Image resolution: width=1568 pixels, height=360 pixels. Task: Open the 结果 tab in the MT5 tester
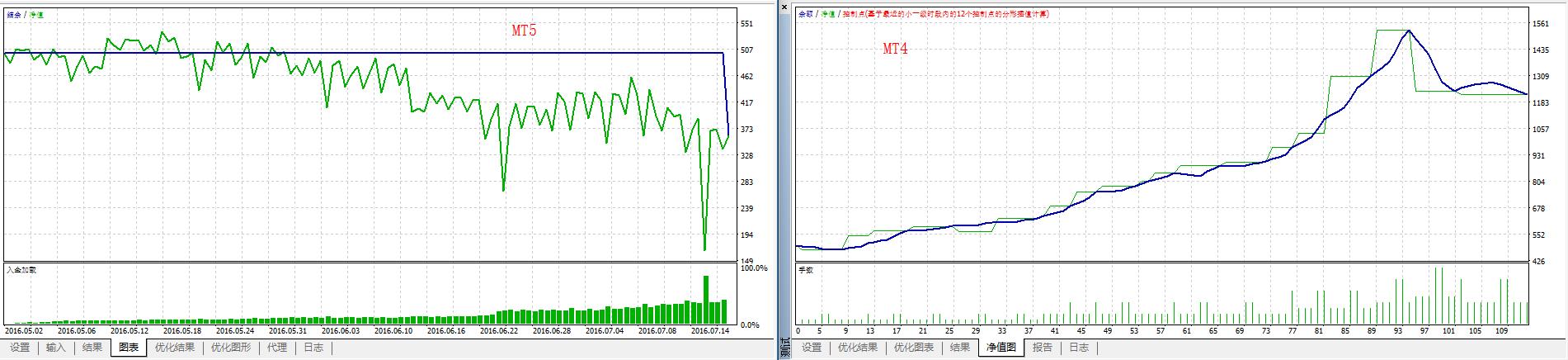pos(92,348)
